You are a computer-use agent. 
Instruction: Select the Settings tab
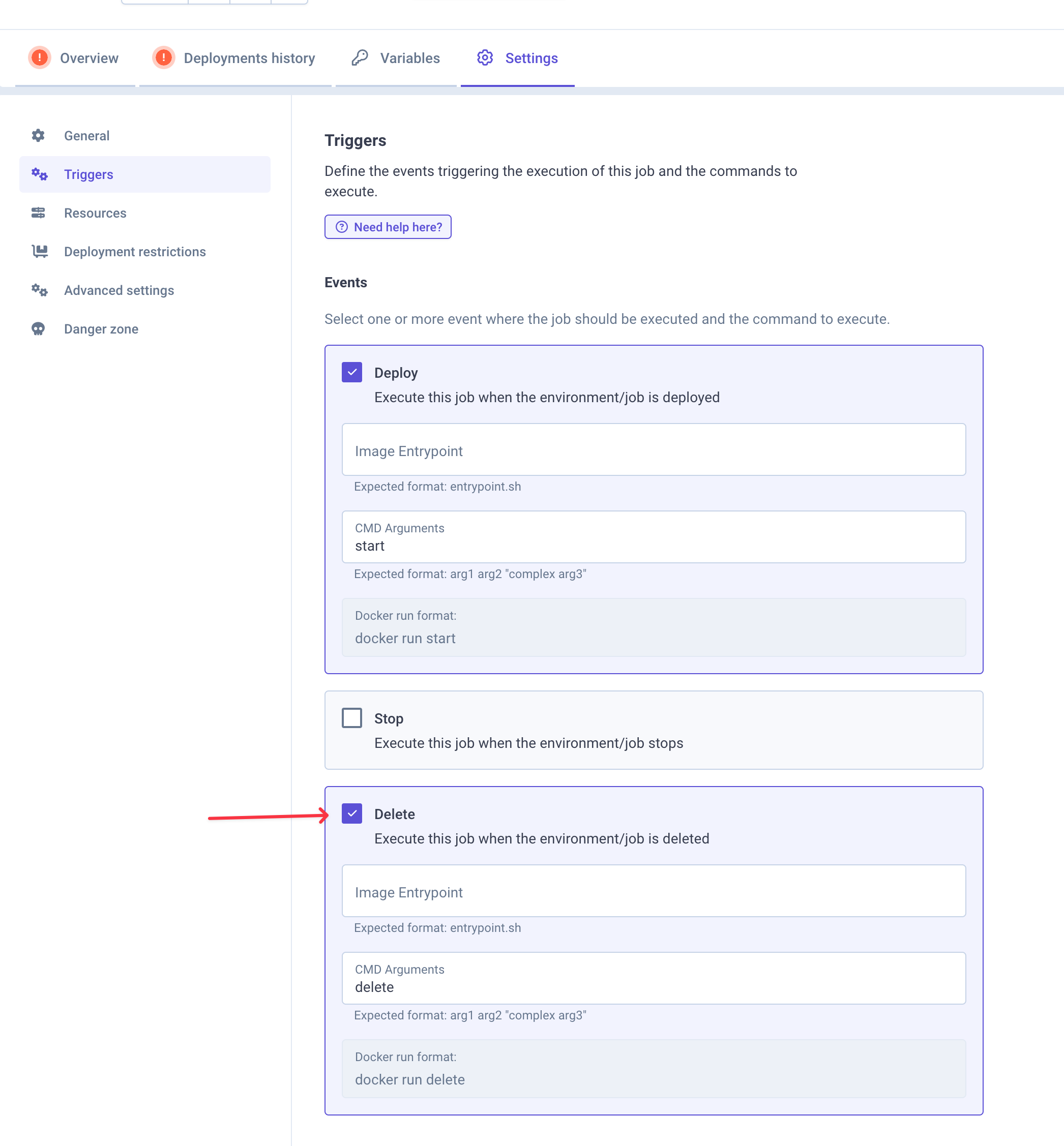[x=518, y=58]
